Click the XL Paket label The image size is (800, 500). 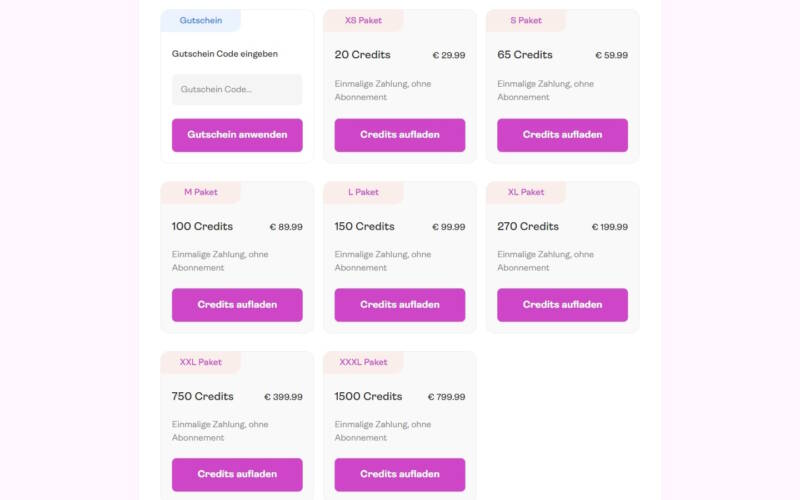526,192
